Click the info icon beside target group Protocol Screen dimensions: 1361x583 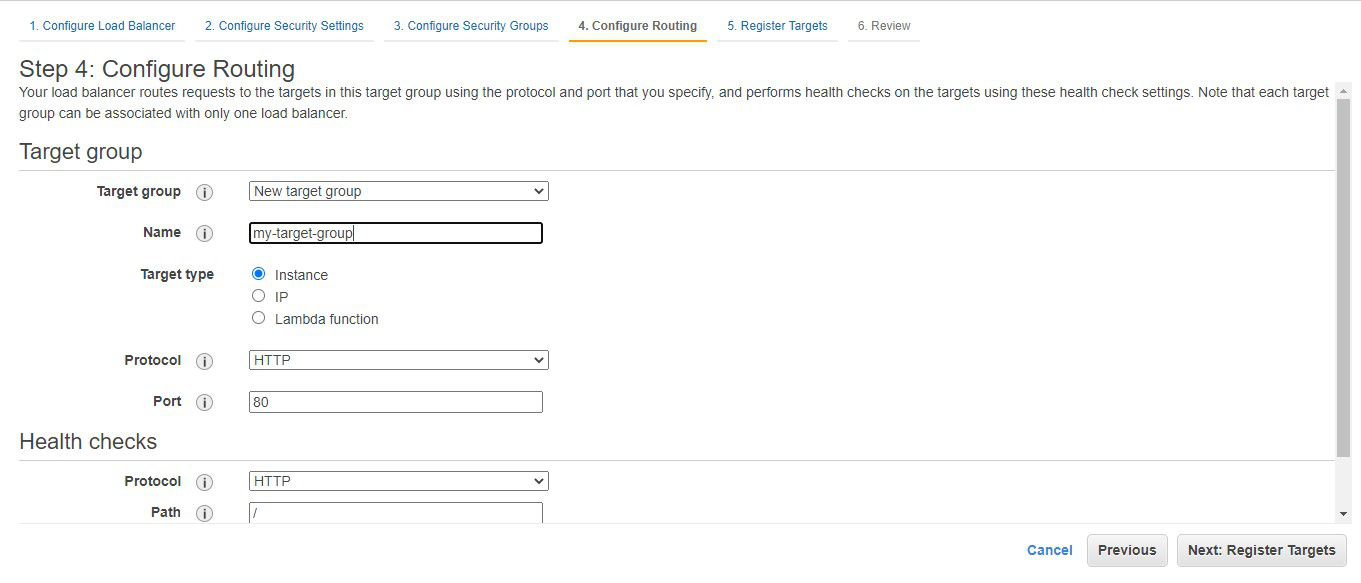point(204,361)
